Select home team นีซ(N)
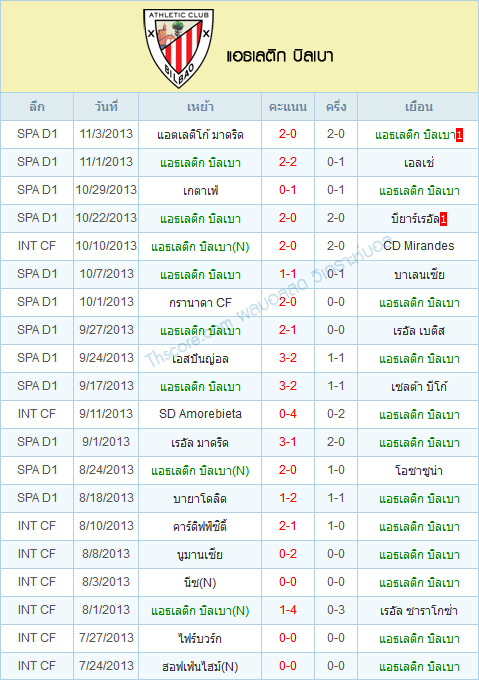Viewport: 479px width, 680px height. 200,582
